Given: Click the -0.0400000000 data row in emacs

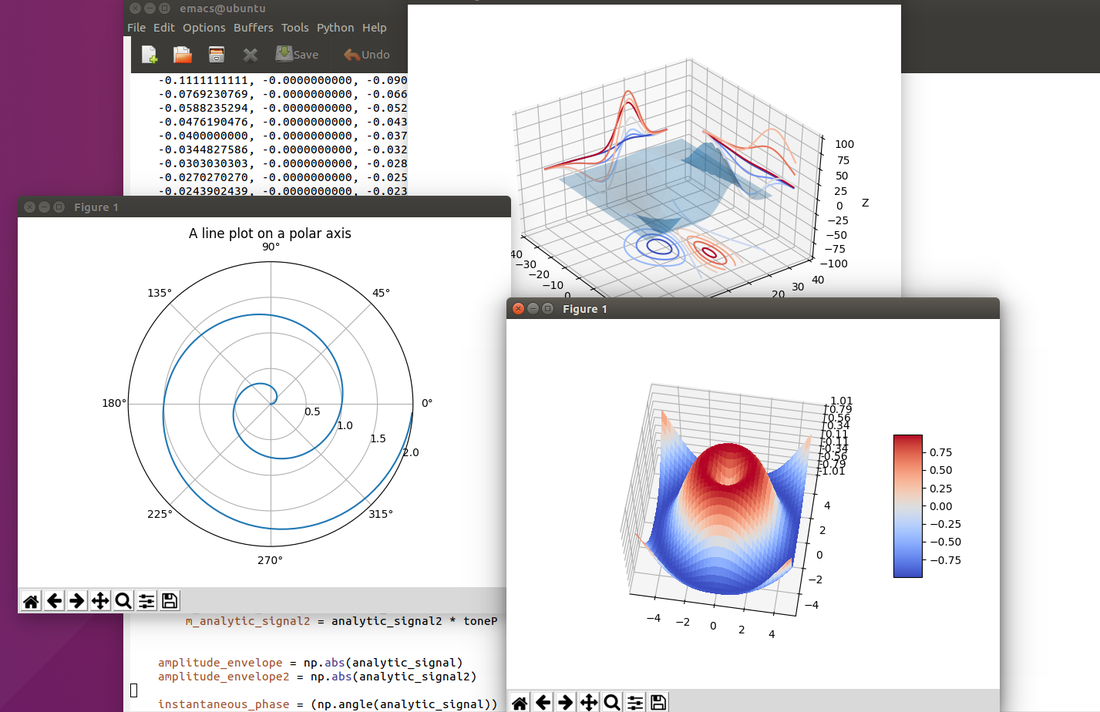Looking at the screenshot, I should [283, 135].
